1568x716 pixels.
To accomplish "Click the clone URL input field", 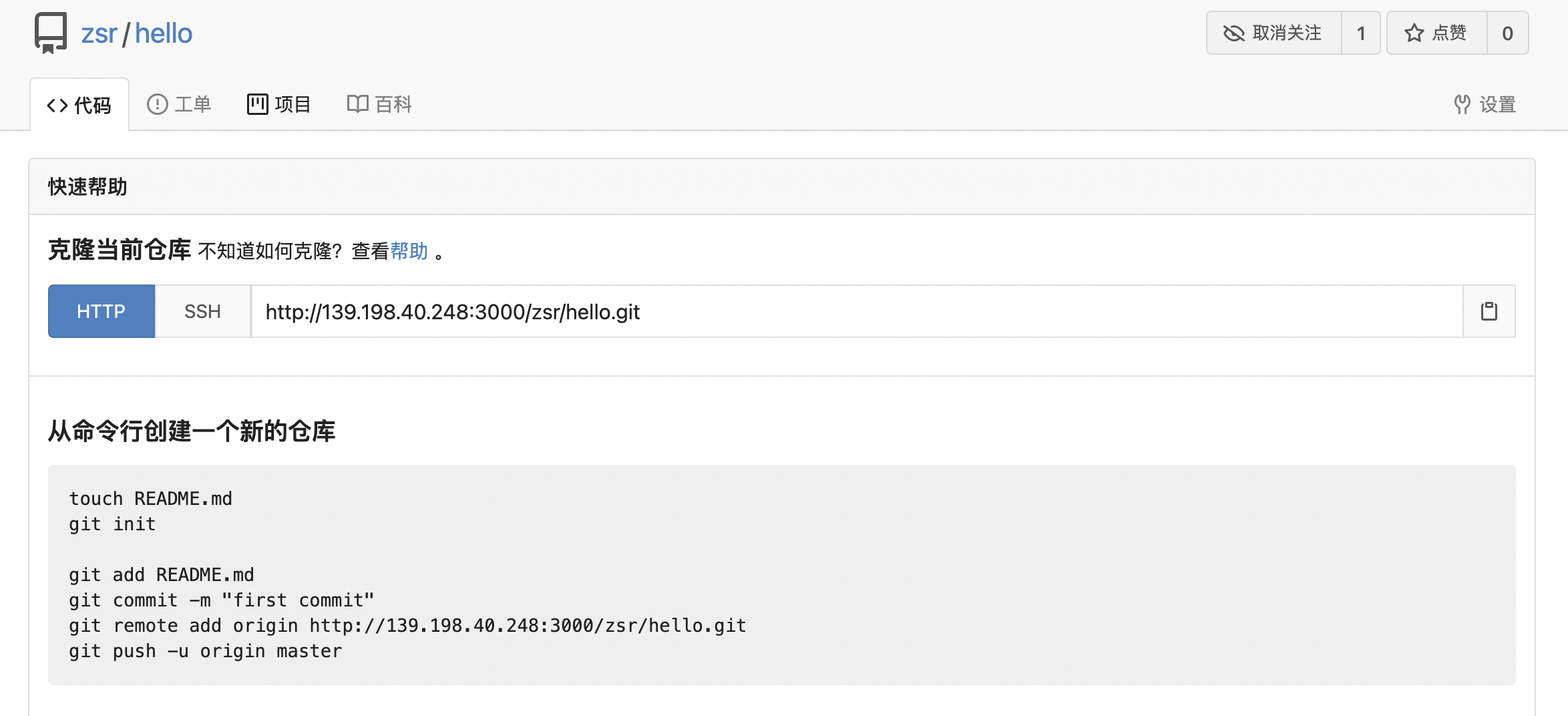I will (x=857, y=311).
